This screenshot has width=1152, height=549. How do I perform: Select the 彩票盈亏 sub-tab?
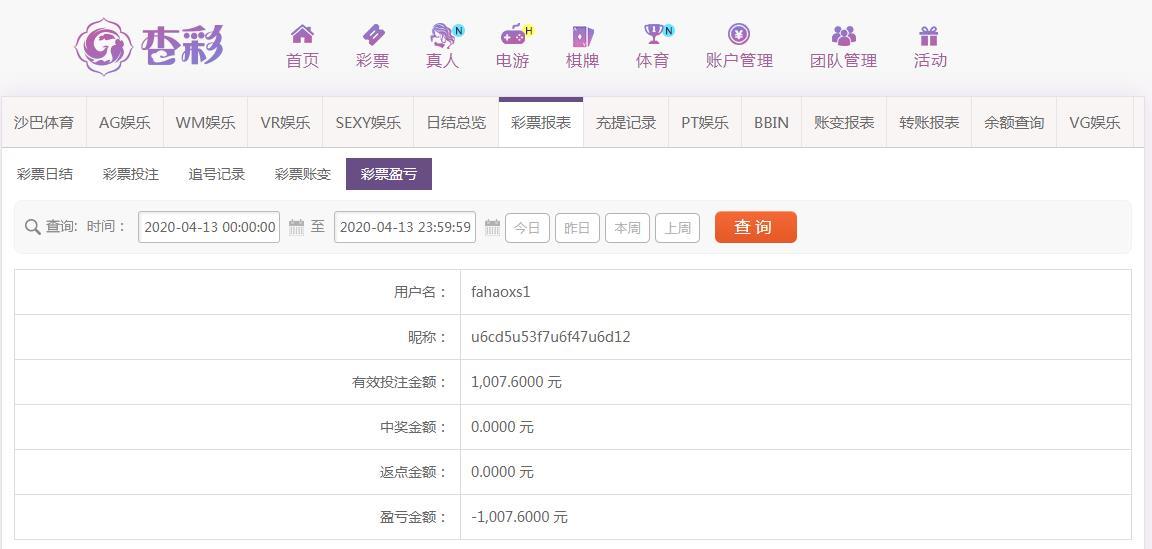point(389,174)
